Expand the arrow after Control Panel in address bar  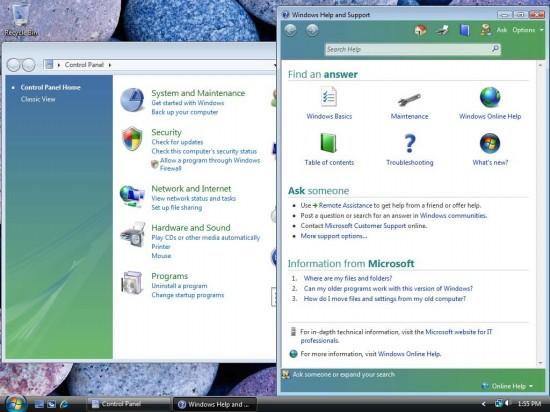pos(110,65)
